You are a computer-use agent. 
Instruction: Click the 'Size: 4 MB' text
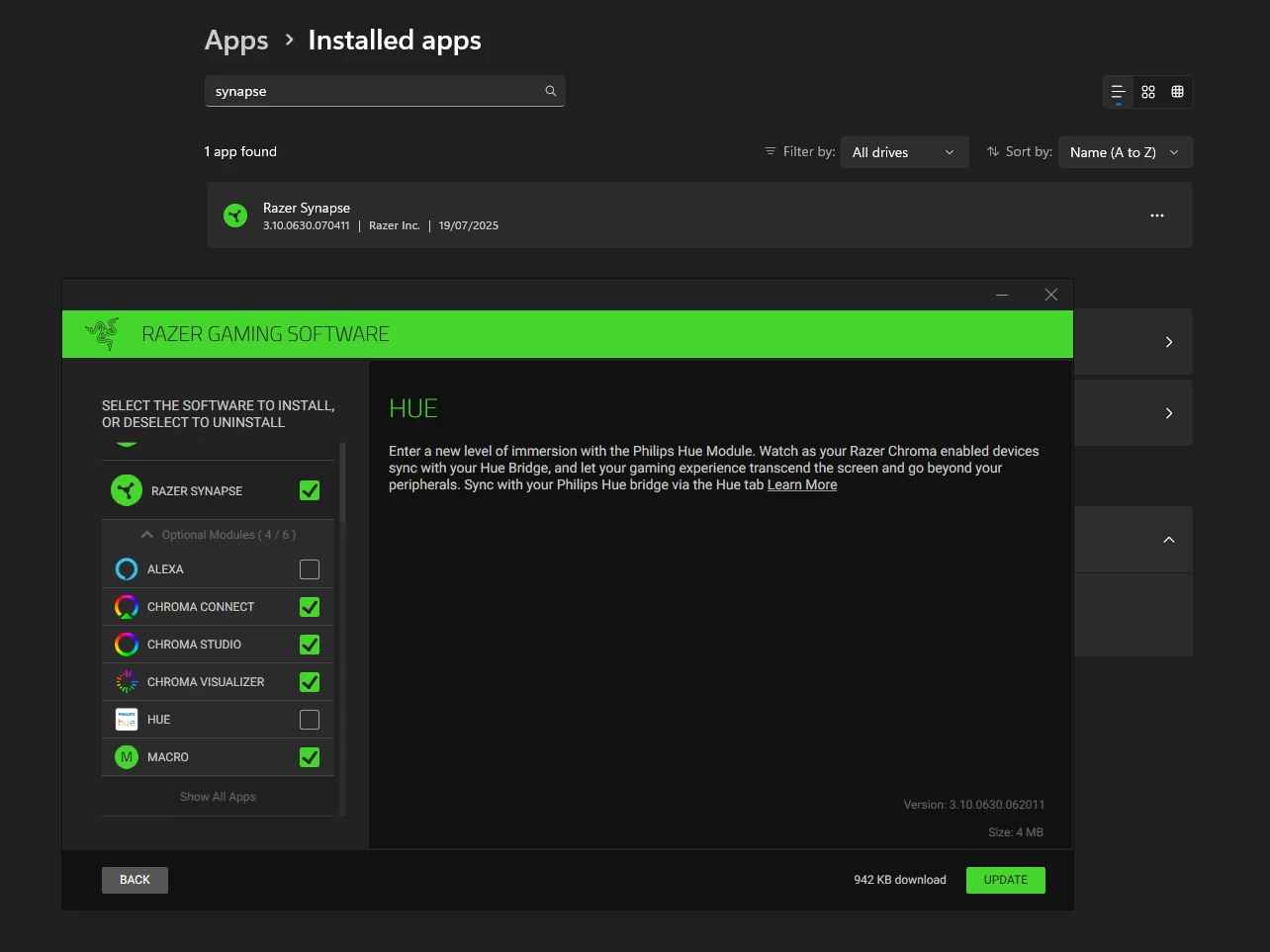click(x=1016, y=832)
